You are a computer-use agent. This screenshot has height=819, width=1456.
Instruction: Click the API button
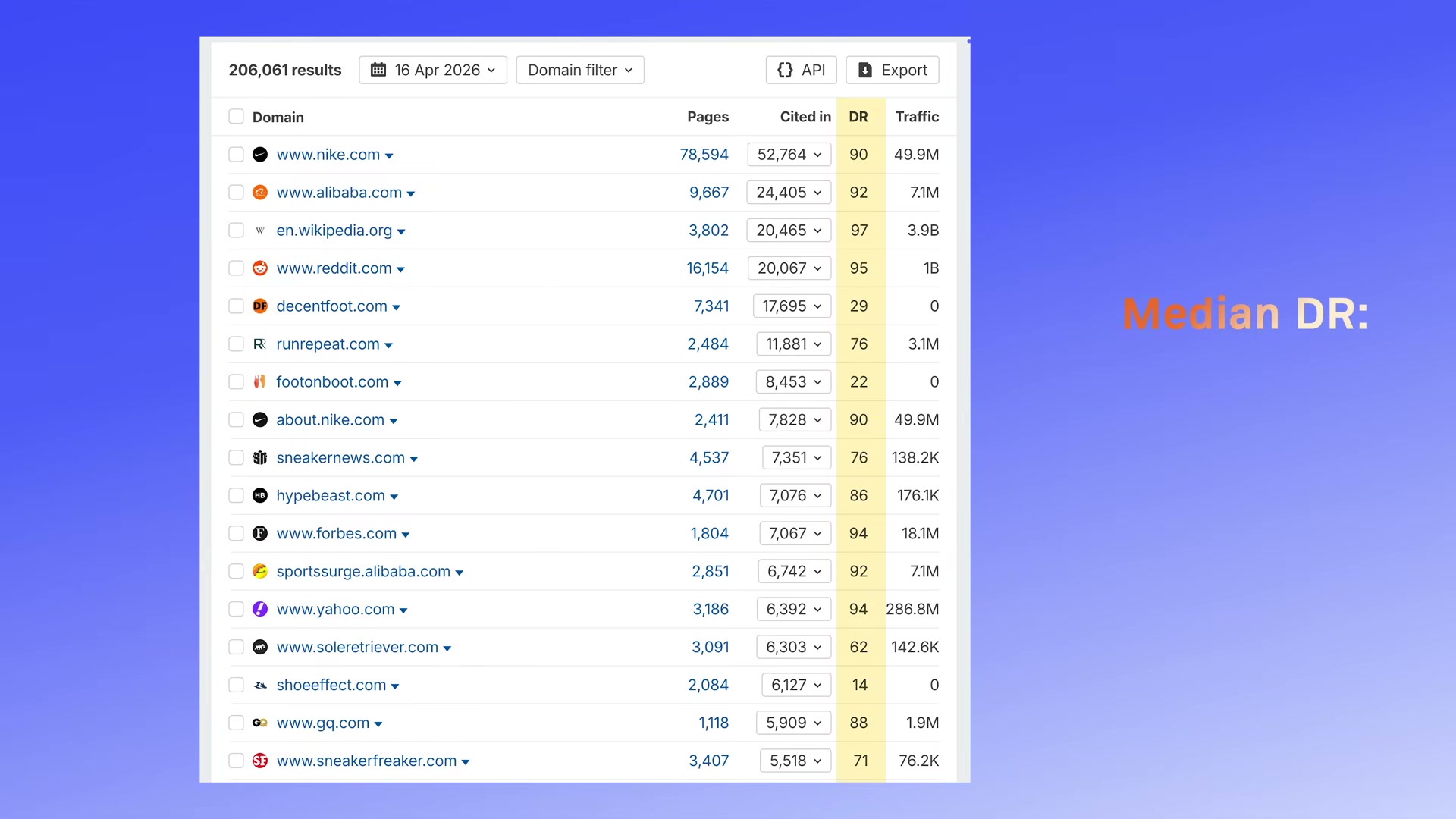(802, 70)
